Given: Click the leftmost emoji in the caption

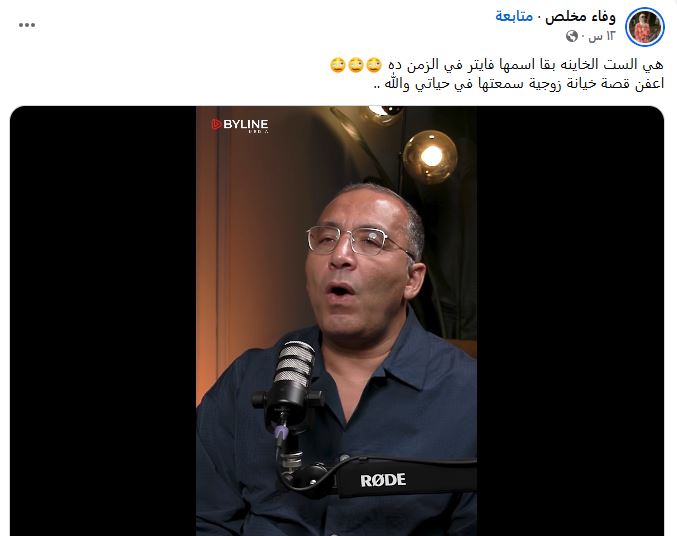Looking at the screenshot, I should [337, 65].
